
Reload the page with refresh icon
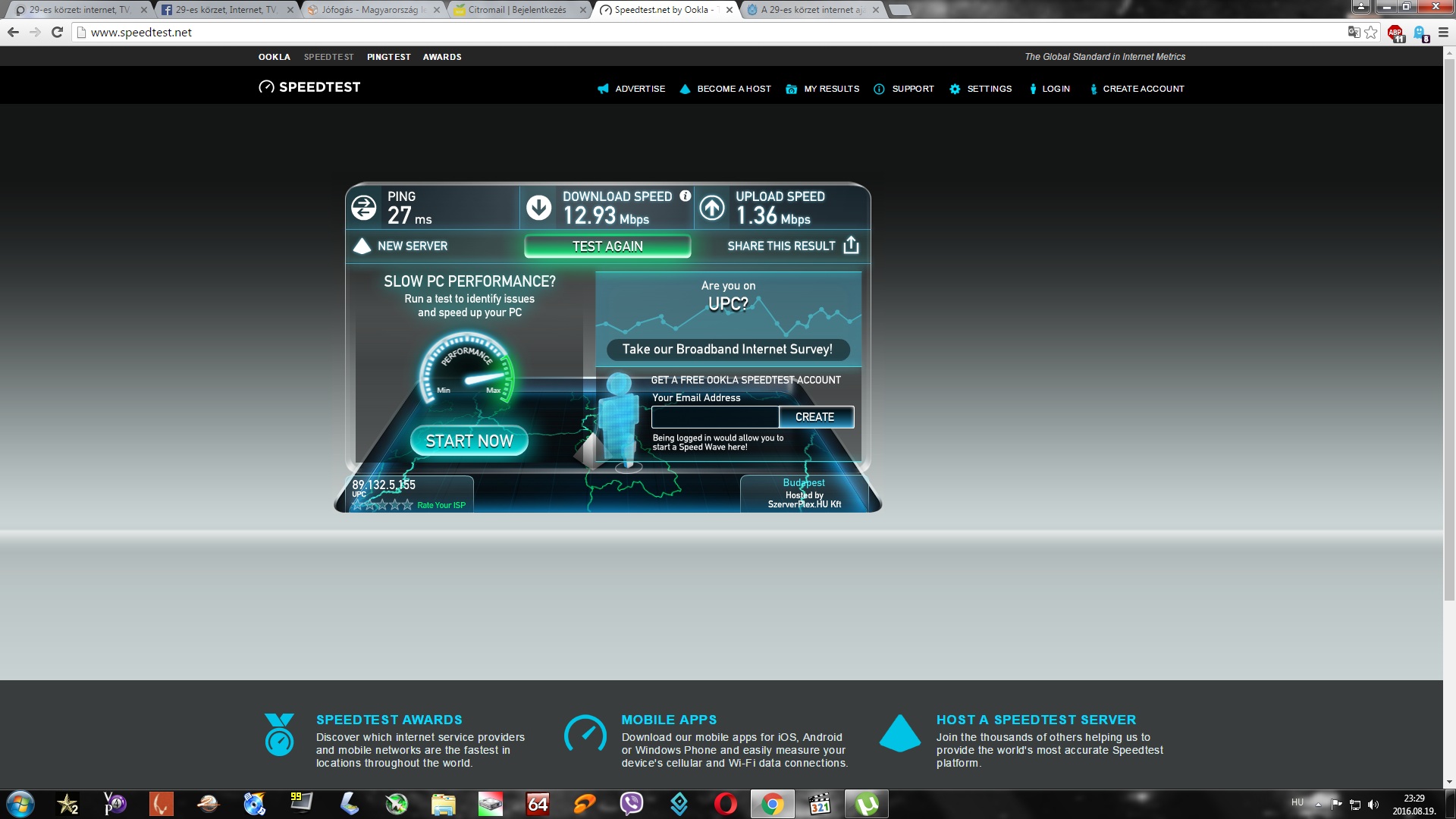pyautogui.click(x=57, y=32)
